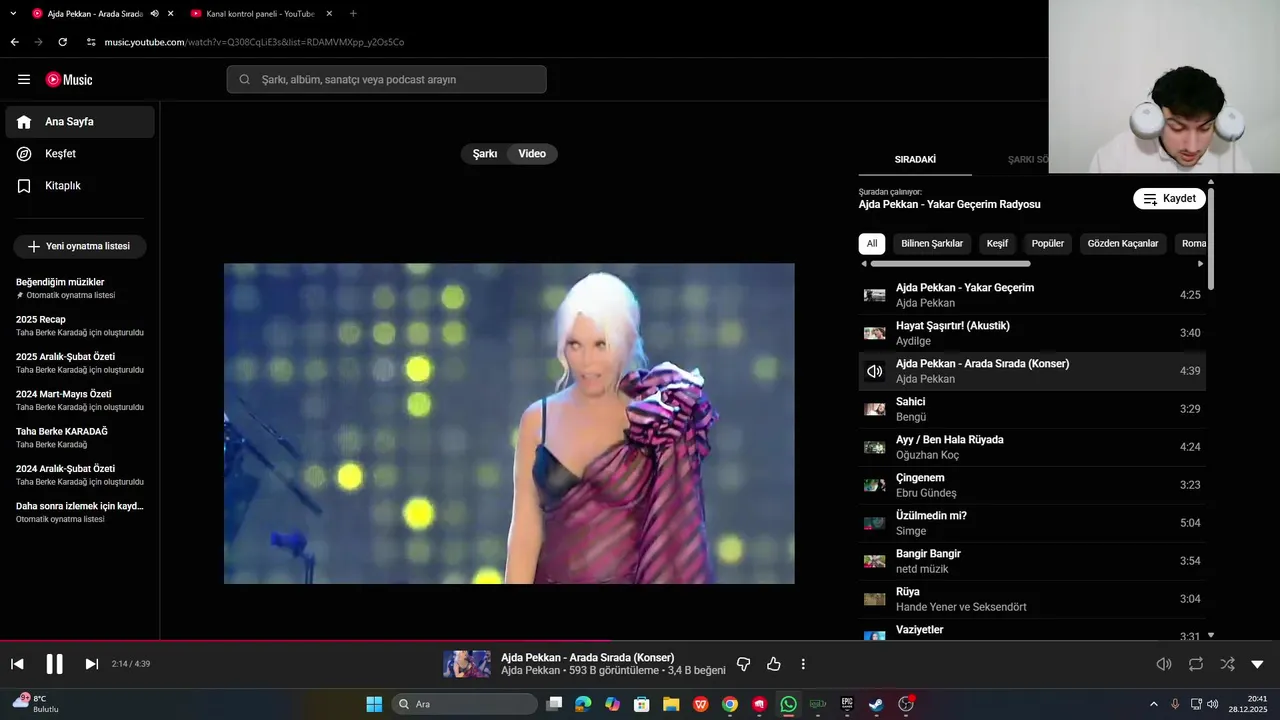The height and width of the screenshot is (720, 1280).
Task: Open Daha sonra izlemek için kaydedilenler playlist
Action: click(x=80, y=512)
